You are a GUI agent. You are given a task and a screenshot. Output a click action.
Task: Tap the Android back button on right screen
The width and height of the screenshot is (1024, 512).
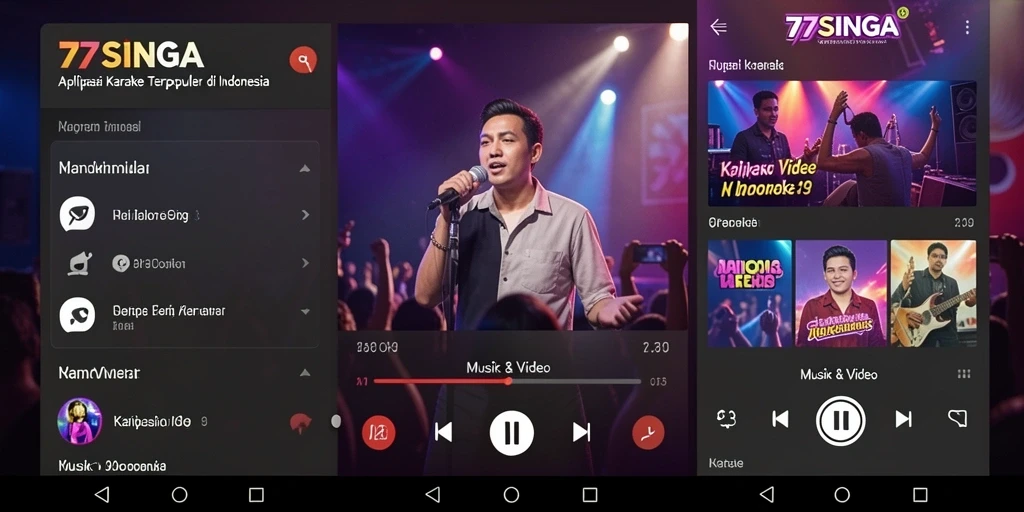pyautogui.click(x=767, y=494)
